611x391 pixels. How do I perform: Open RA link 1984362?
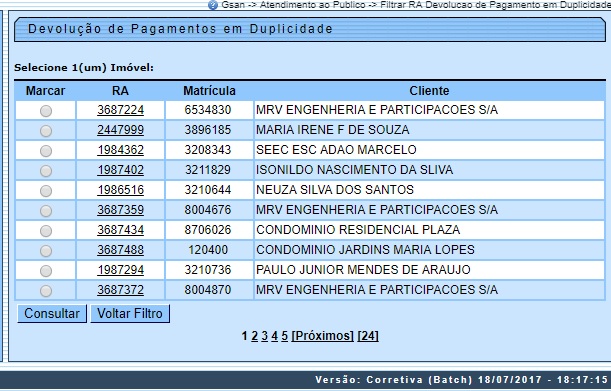[120, 150]
